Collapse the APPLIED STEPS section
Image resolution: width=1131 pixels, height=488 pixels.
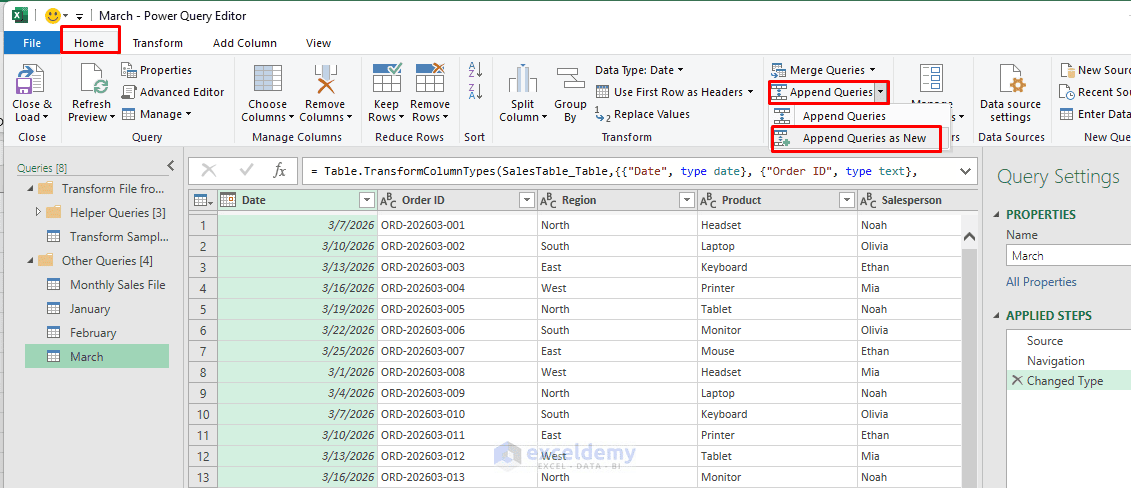point(998,316)
